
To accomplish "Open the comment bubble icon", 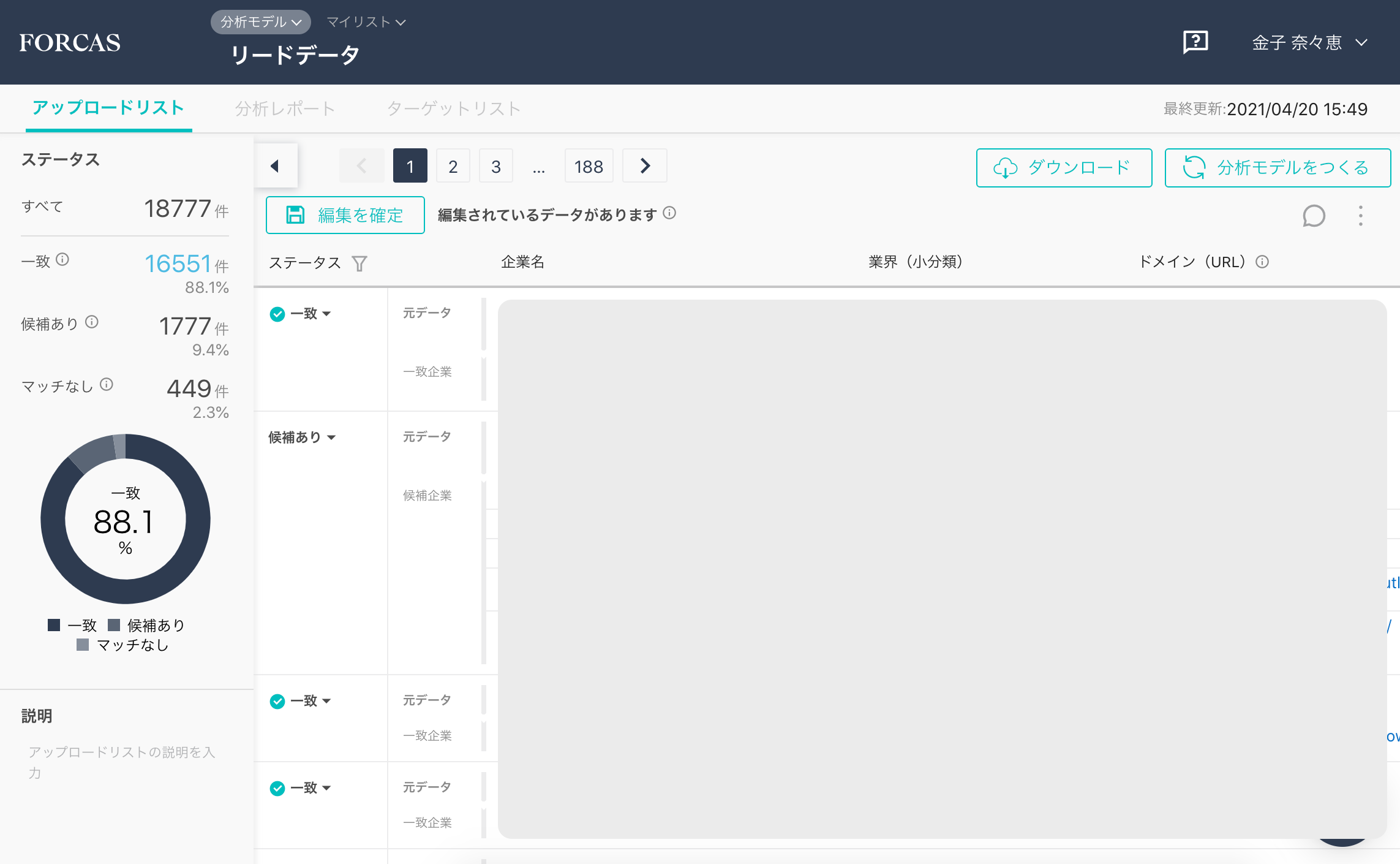I will [1314, 216].
